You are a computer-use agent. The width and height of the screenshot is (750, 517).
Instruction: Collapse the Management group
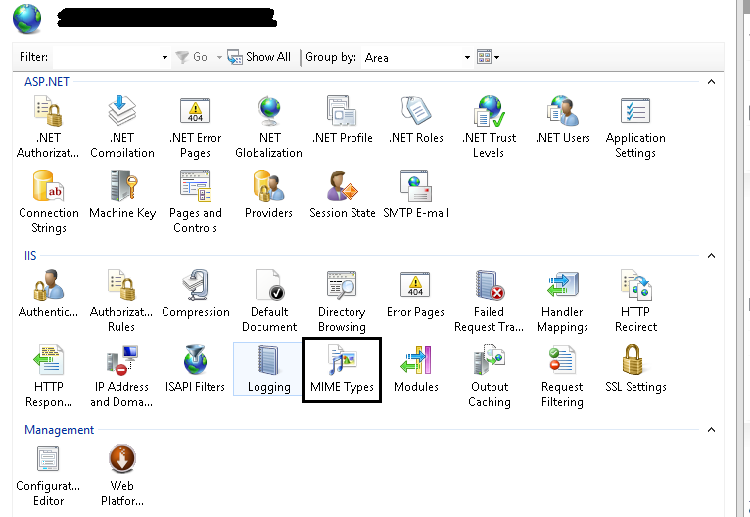pos(711,430)
